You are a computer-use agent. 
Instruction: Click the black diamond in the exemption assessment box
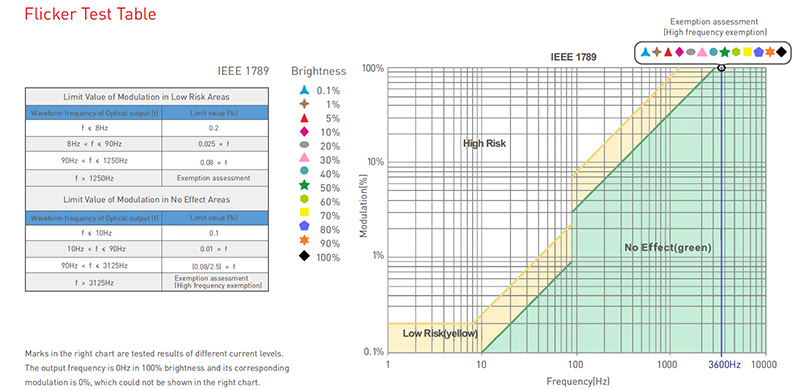[x=781, y=52]
